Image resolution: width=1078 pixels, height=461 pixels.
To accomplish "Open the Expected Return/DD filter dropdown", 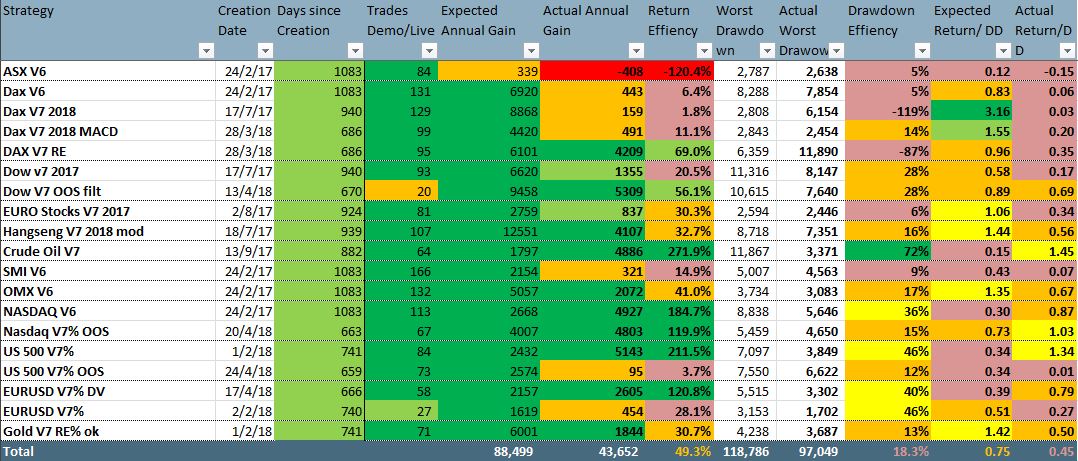I will pos(1003,52).
